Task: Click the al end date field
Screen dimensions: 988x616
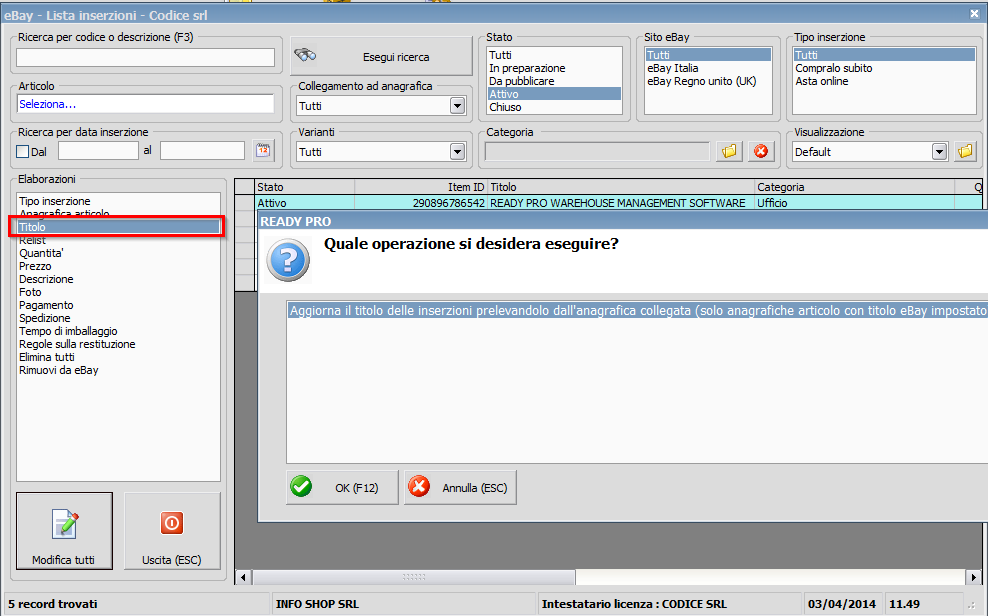Action: pyautogui.click(x=202, y=151)
